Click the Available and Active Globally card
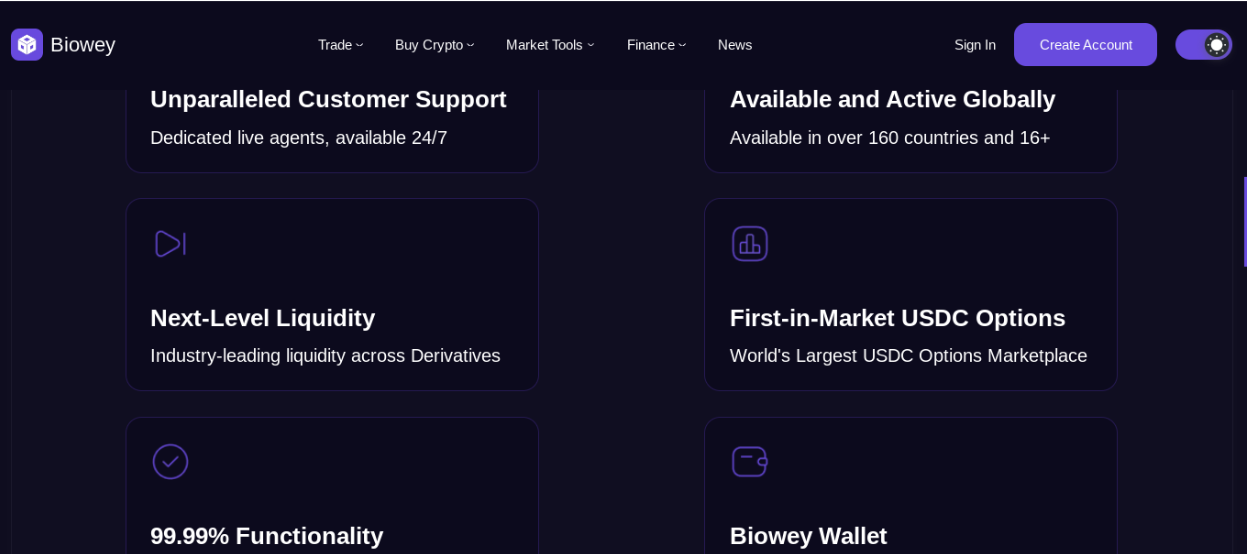 910,125
